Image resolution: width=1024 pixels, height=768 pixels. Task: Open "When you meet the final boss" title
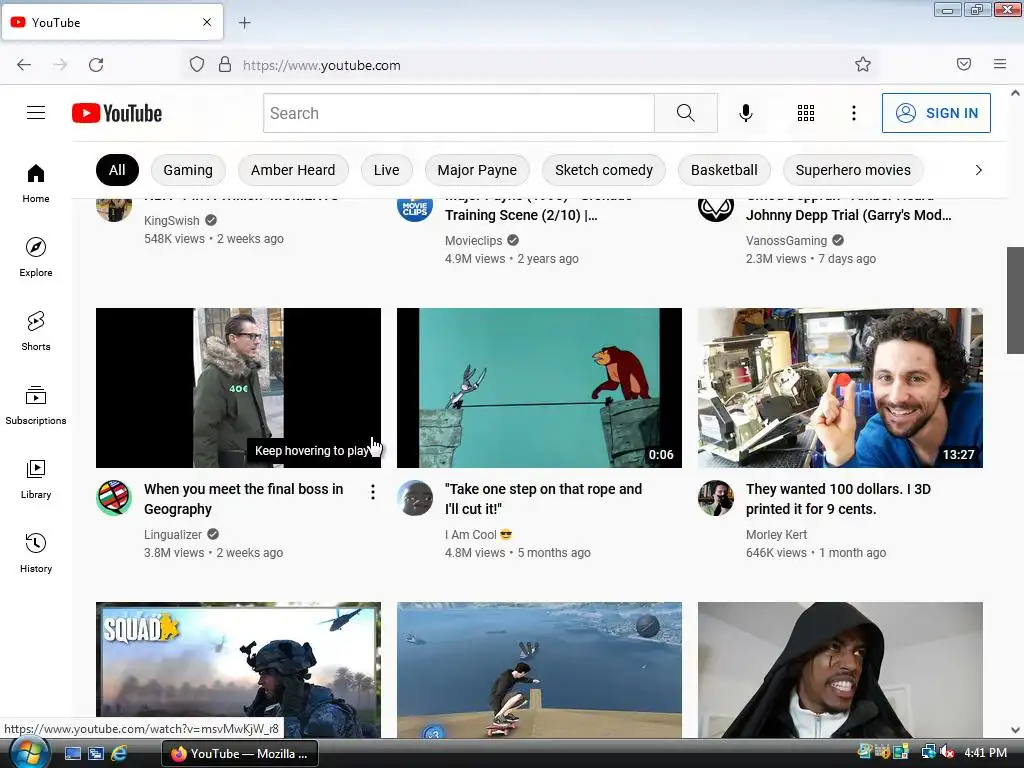pyautogui.click(x=244, y=499)
